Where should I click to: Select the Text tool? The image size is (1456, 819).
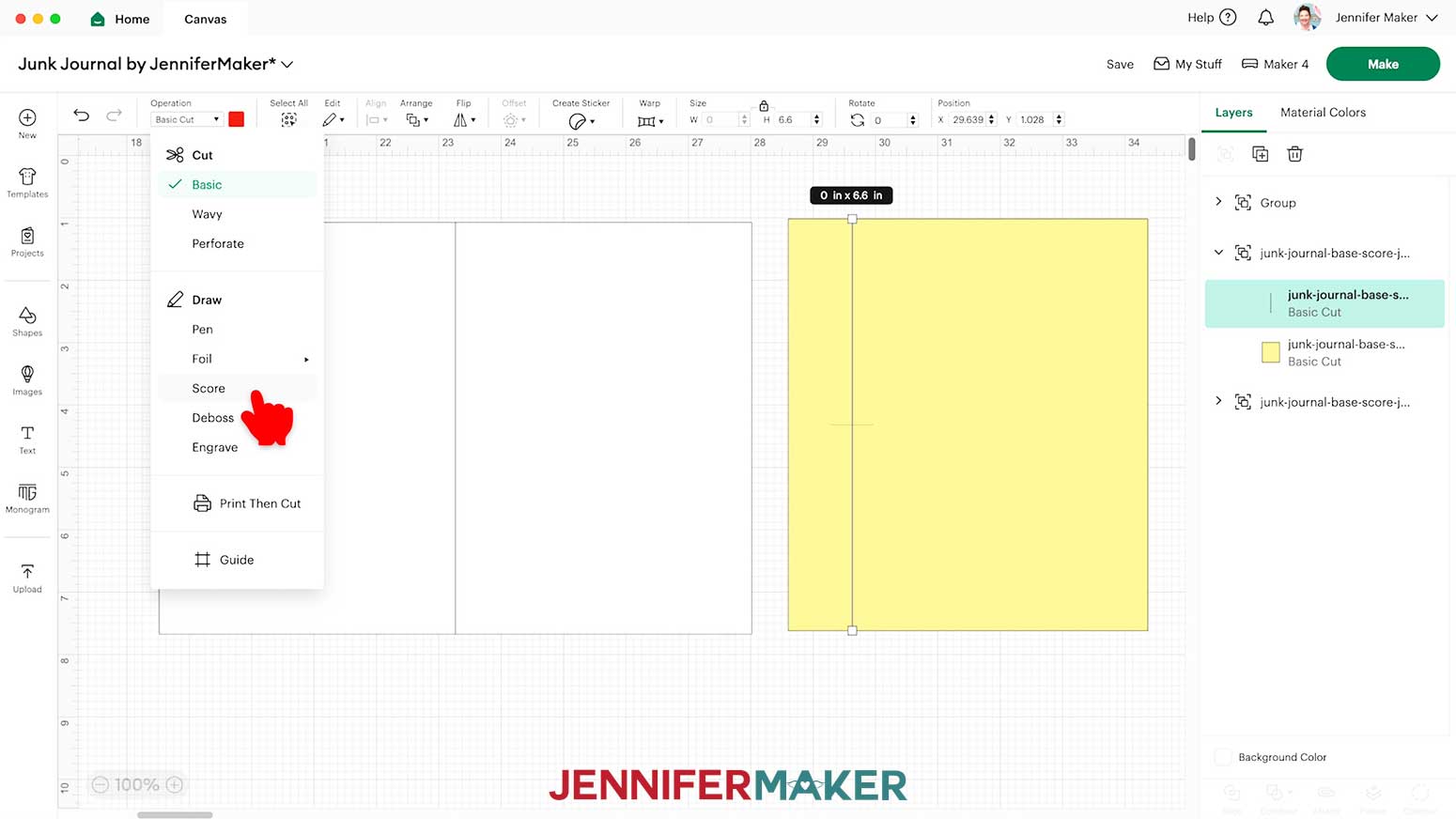[27, 433]
